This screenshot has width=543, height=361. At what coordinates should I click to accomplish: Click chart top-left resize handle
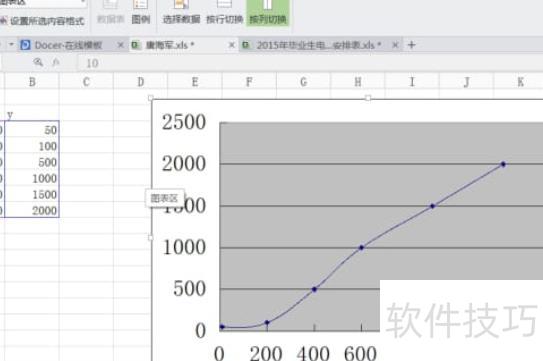tap(151, 98)
